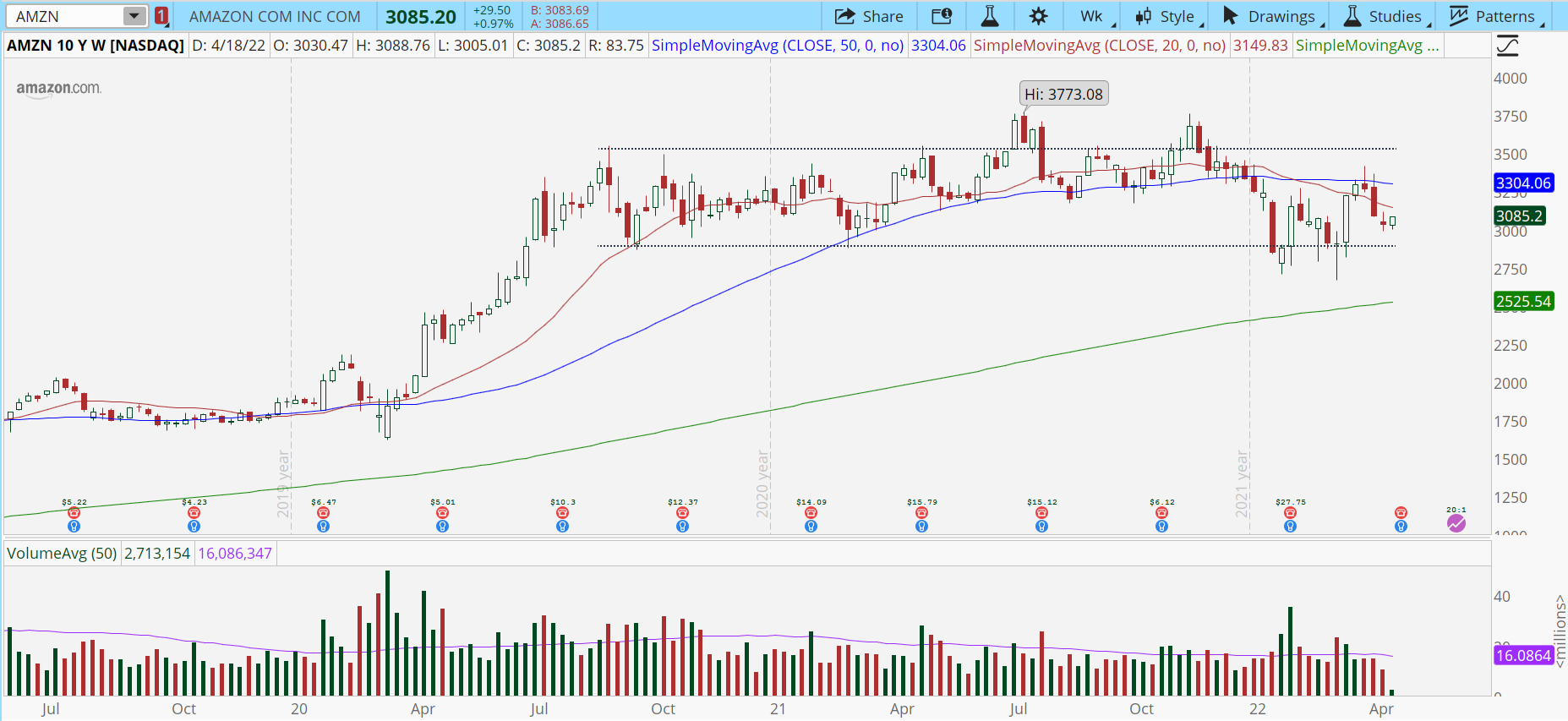Click the ask value A: 3086.65
1568x721 pixels.
pyautogui.click(x=560, y=24)
